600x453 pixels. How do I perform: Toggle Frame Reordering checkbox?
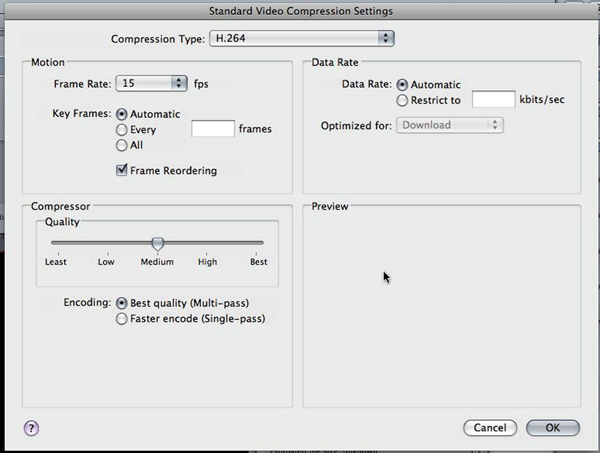click(122, 171)
